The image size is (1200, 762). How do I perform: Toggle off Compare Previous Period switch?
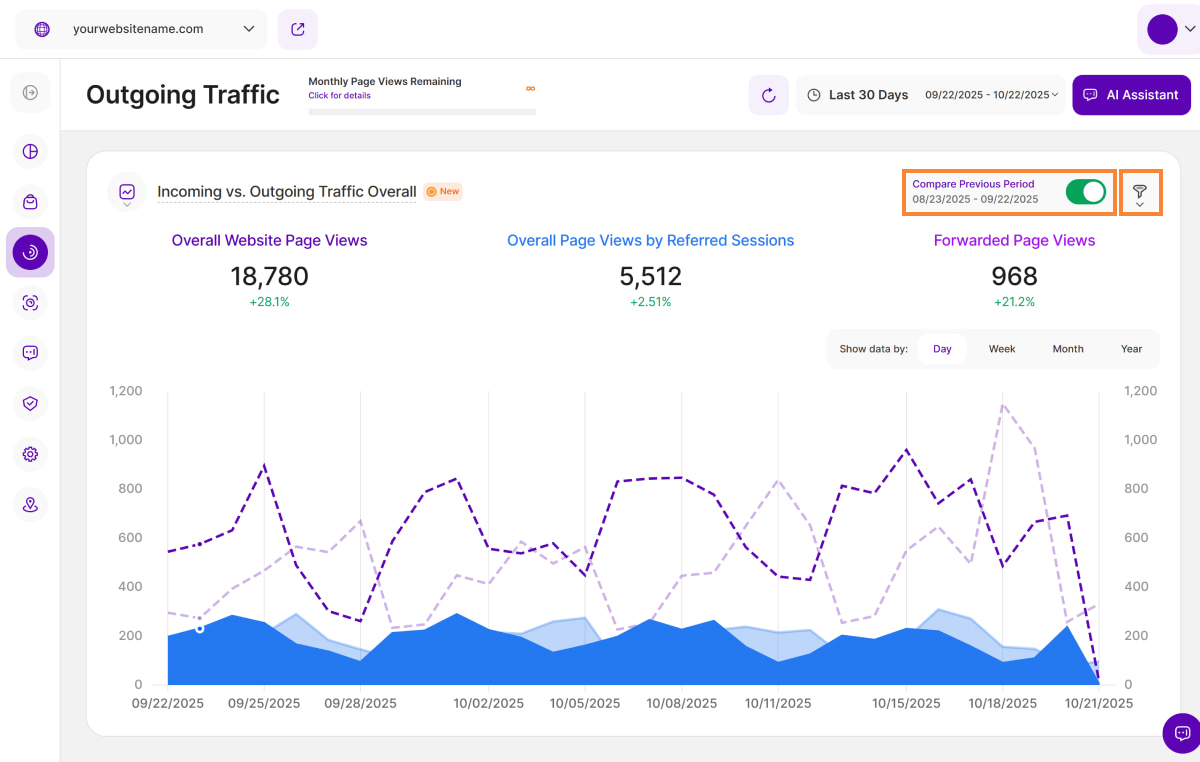[x=1085, y=191]
